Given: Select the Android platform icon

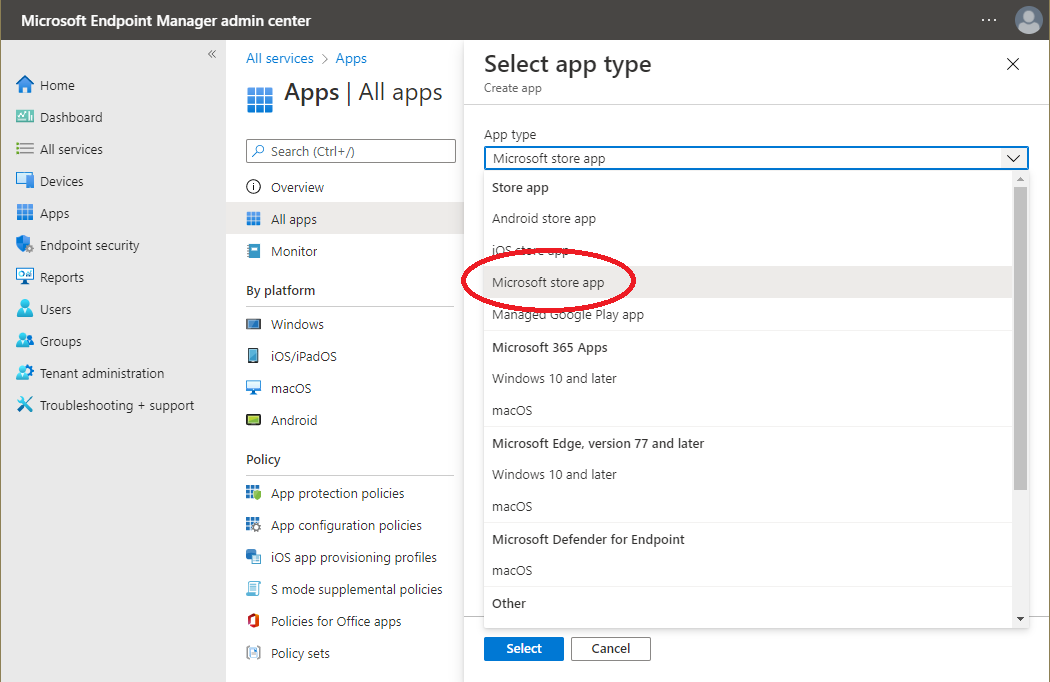Looking at the screenshot, I should (x=254, y=420).
